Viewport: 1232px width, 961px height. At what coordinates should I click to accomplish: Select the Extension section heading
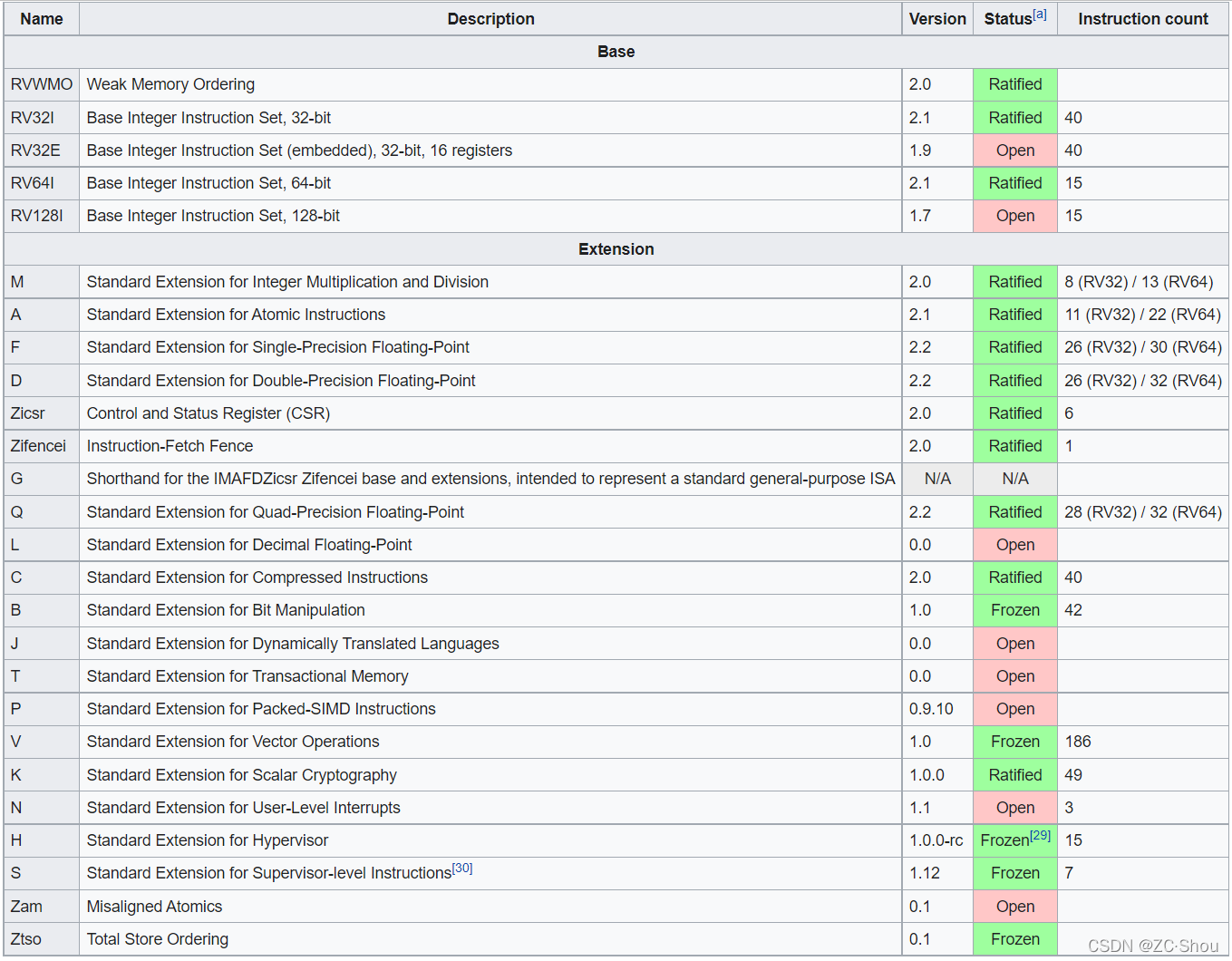(616, 249)
